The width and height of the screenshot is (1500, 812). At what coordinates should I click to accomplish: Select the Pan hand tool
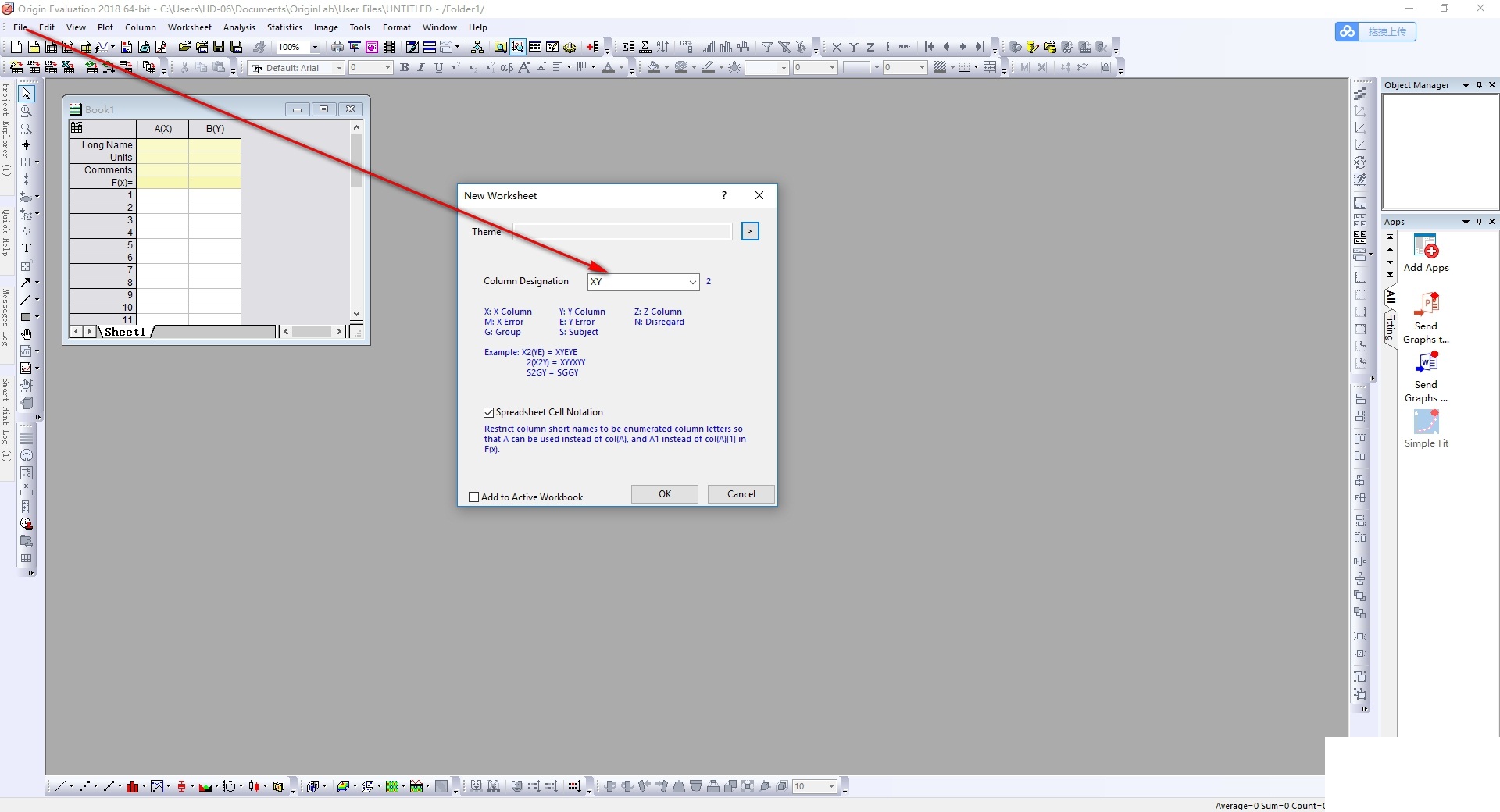pyautogui.click(x=27, y=334)
